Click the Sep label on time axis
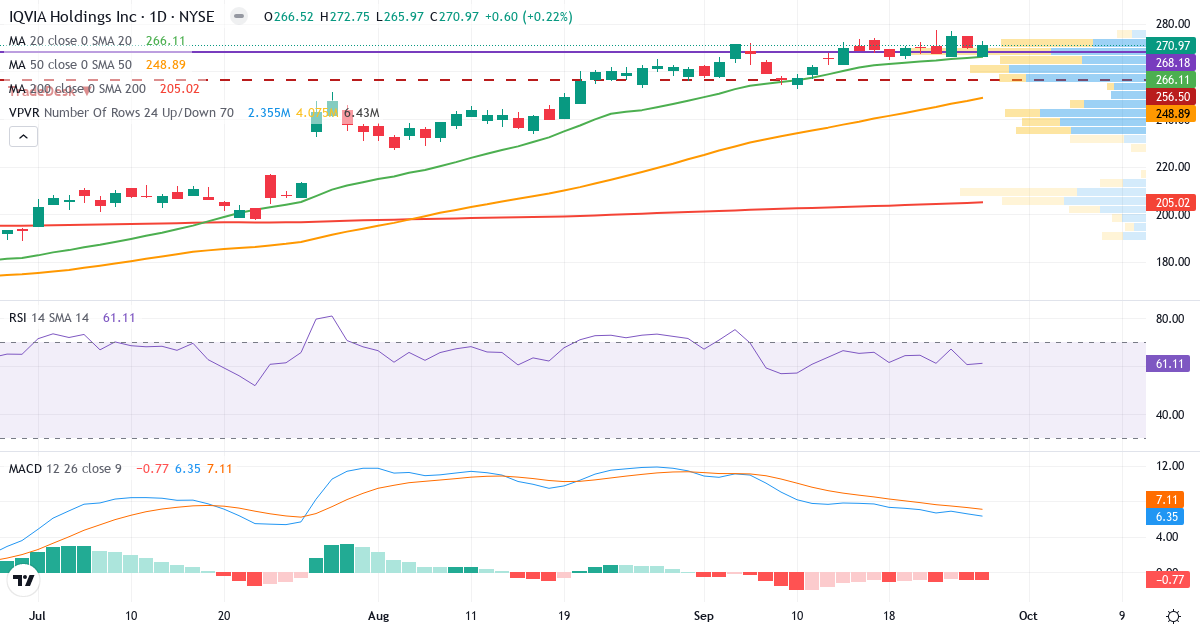 click(x=705, y=615)
